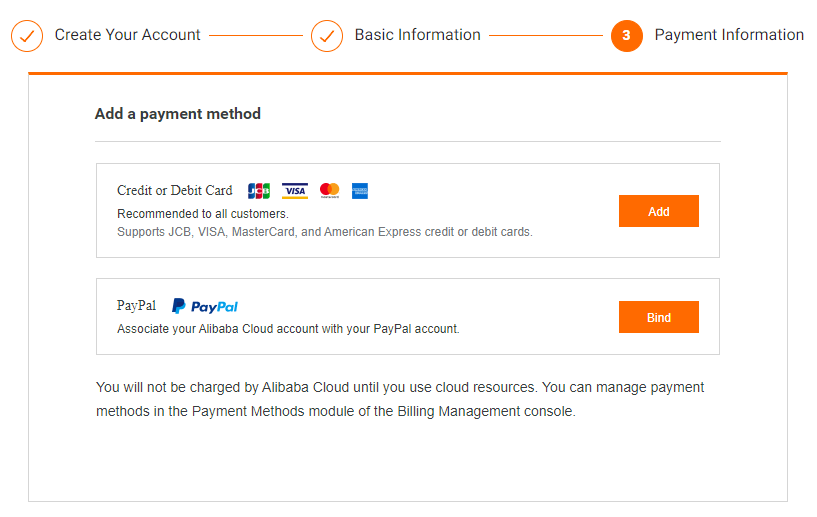The width and height of the screenshot is (817, 517).
Task: Click the supported cards description line
Action: [324, 232]
